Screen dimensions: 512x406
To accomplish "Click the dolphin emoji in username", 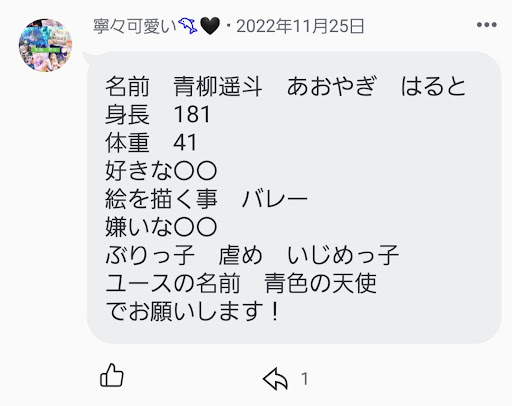I will pyautogui.click(x=188, y=26).
